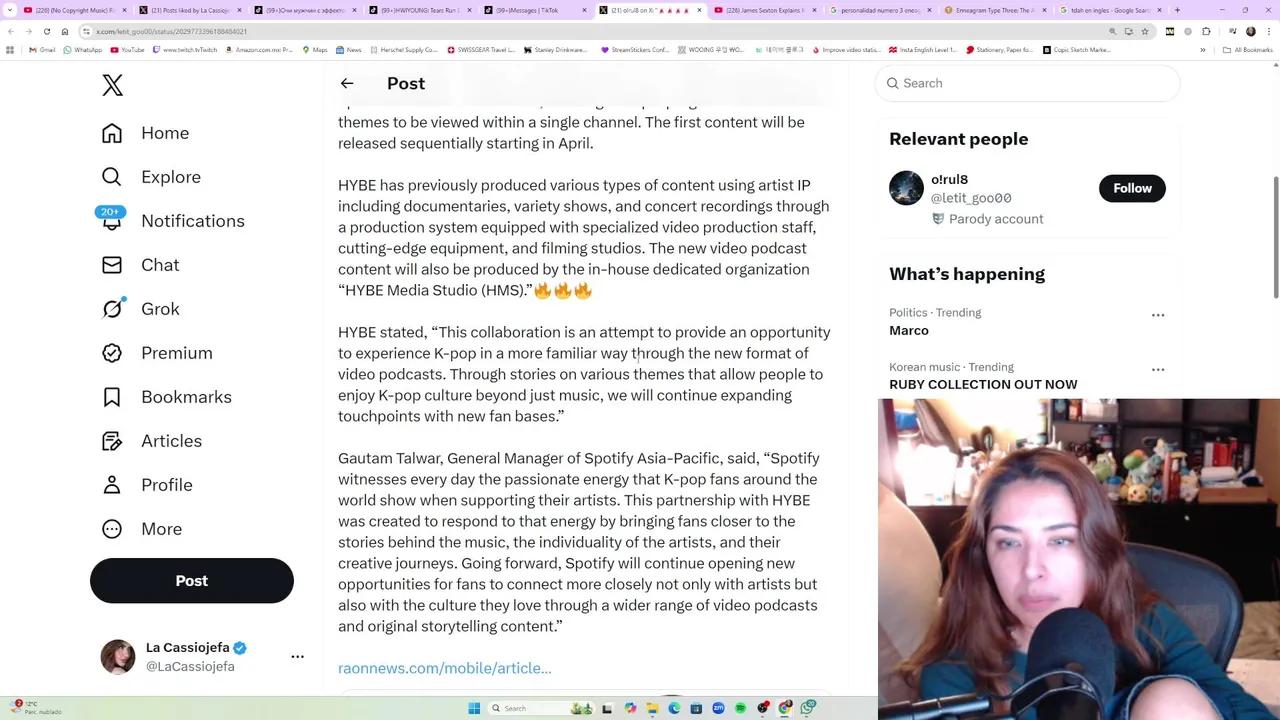
Task: Click Chrome icon in taskbar
Action: click(x=785, y=708)
